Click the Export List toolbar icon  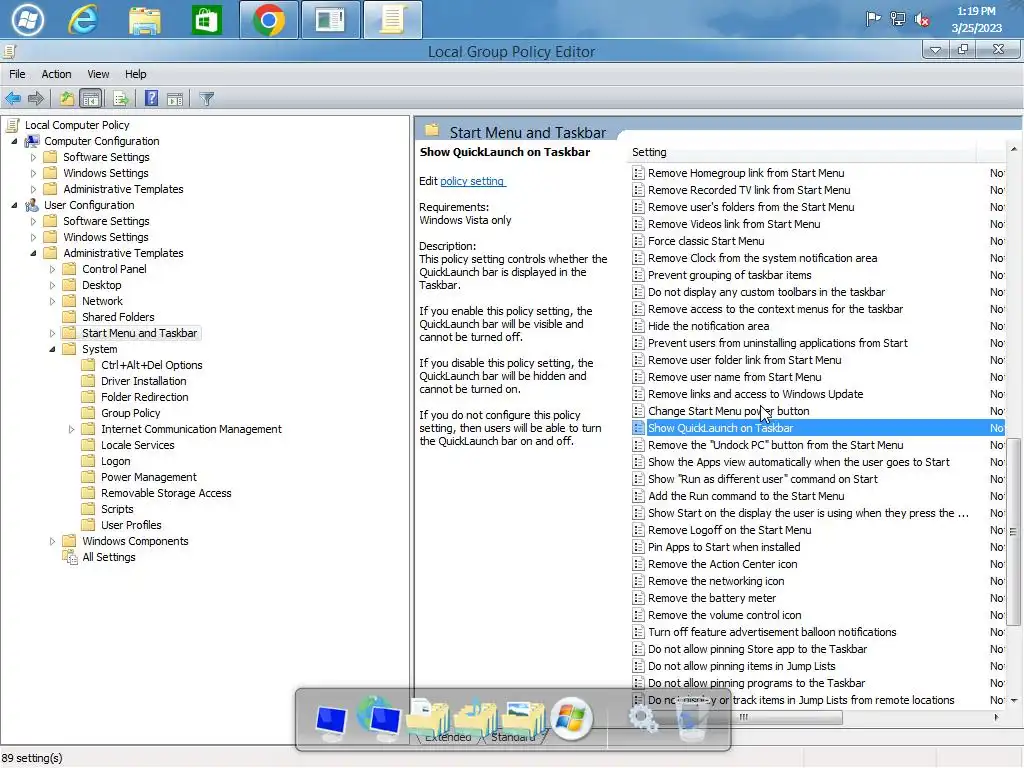click(121, 99)
